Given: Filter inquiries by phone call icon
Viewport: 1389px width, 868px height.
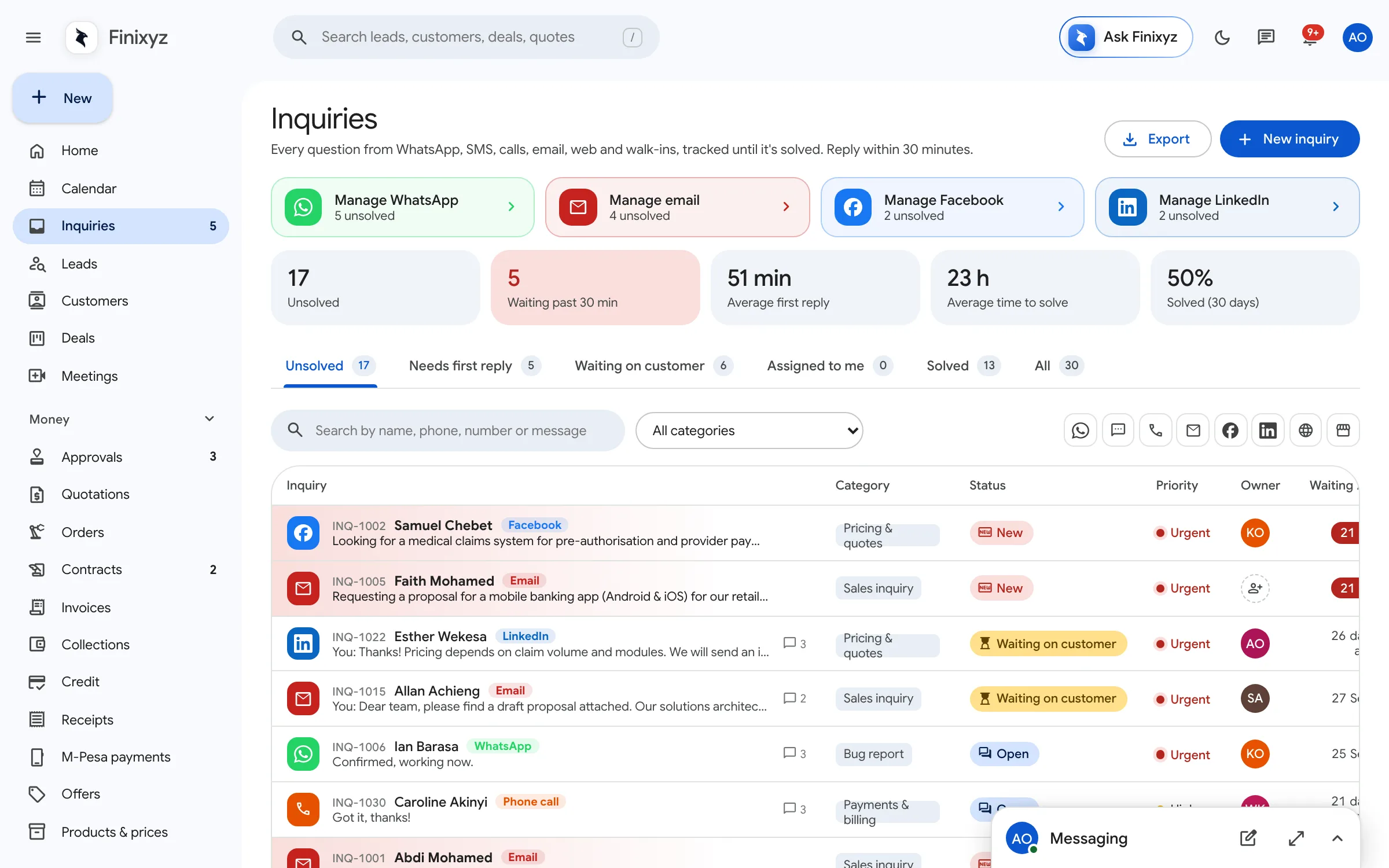Looking at the screenshot, I should point(1155,431).
